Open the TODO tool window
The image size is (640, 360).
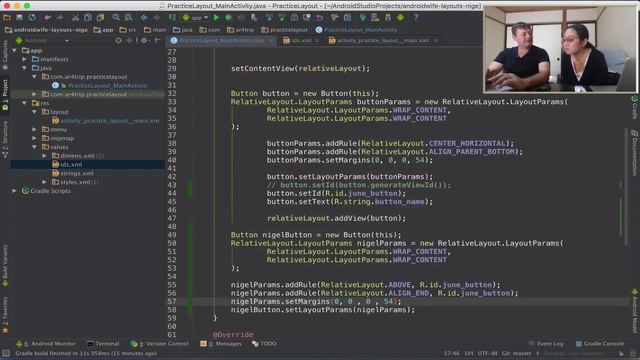(264, 344)
